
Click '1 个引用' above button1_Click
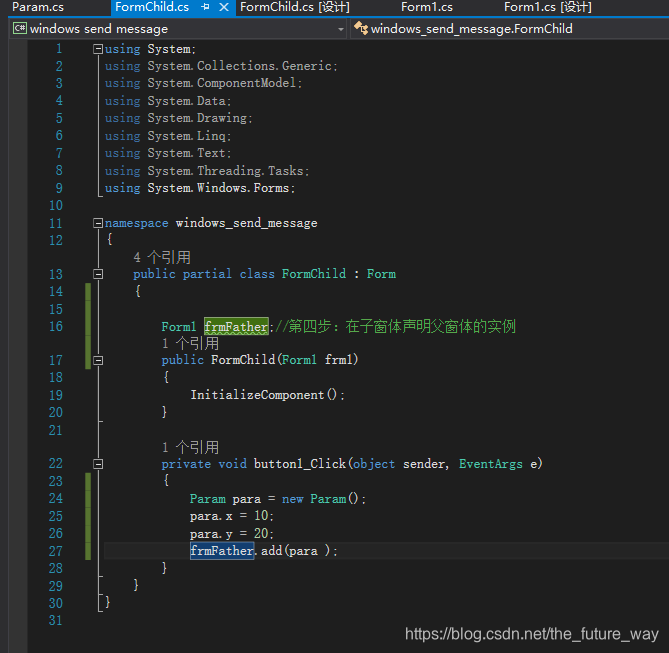click(x=190, y=447)
